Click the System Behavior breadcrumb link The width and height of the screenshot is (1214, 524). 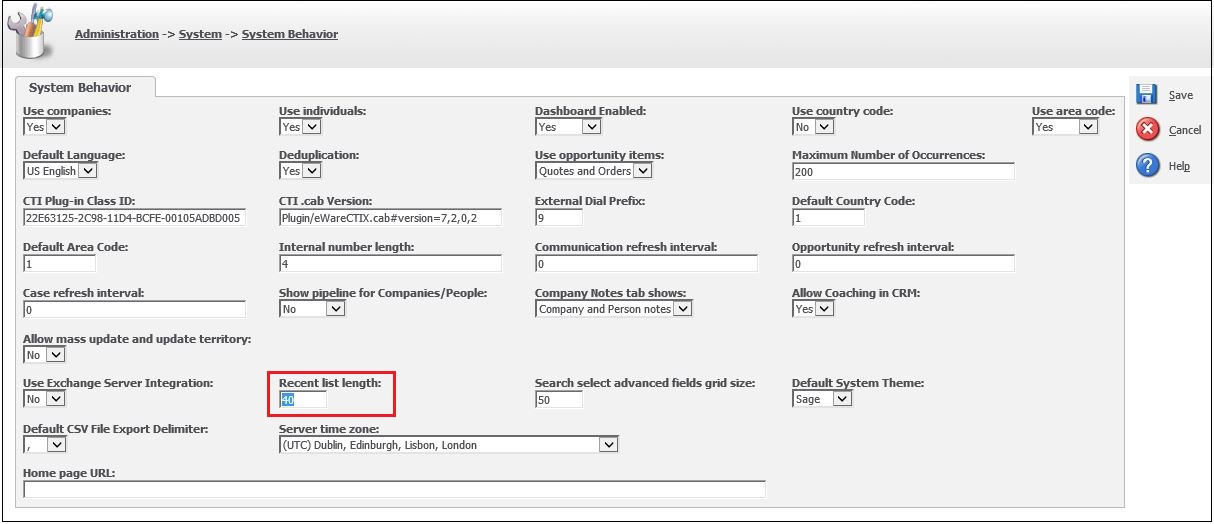pyautogui.click(x=290, y=34)
